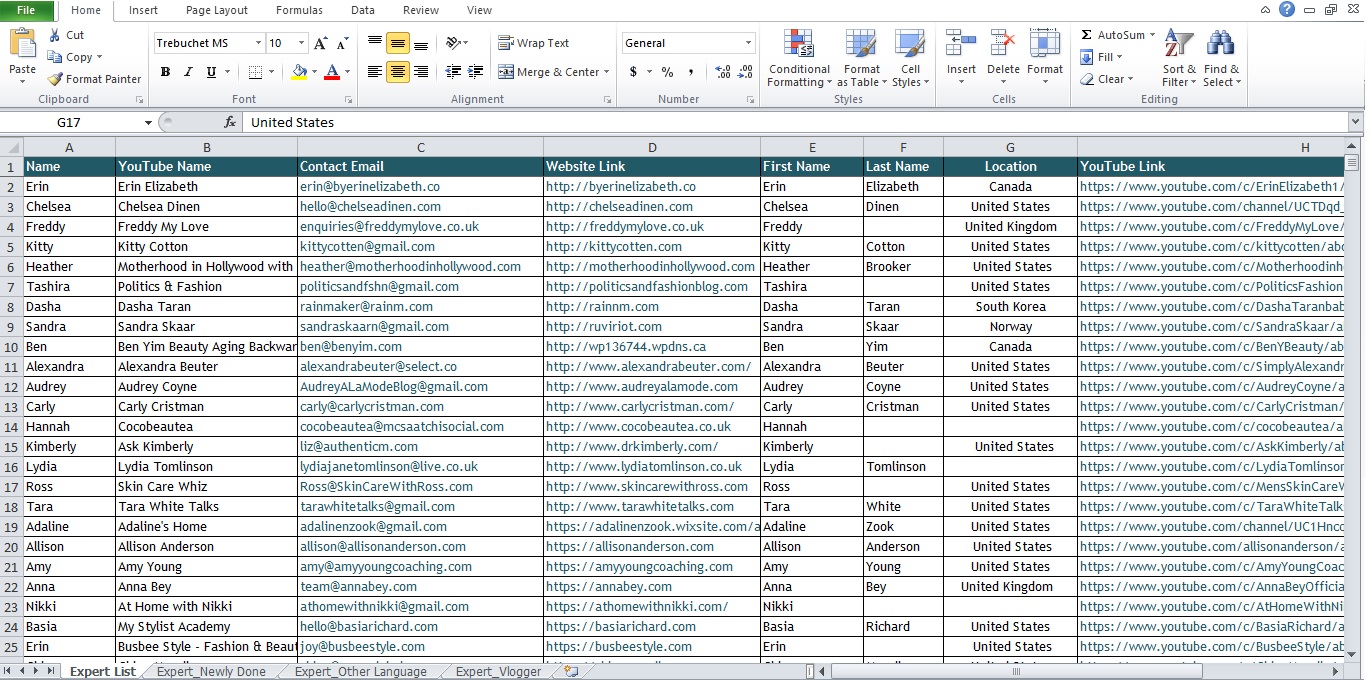Open Format cells menu

click(1045, 58)
